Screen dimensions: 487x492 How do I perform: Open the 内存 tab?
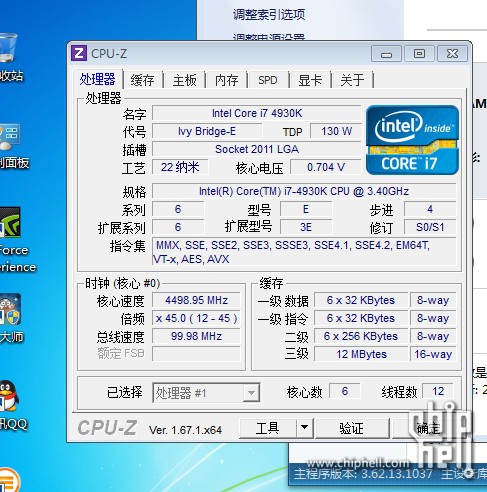(227, 80)
